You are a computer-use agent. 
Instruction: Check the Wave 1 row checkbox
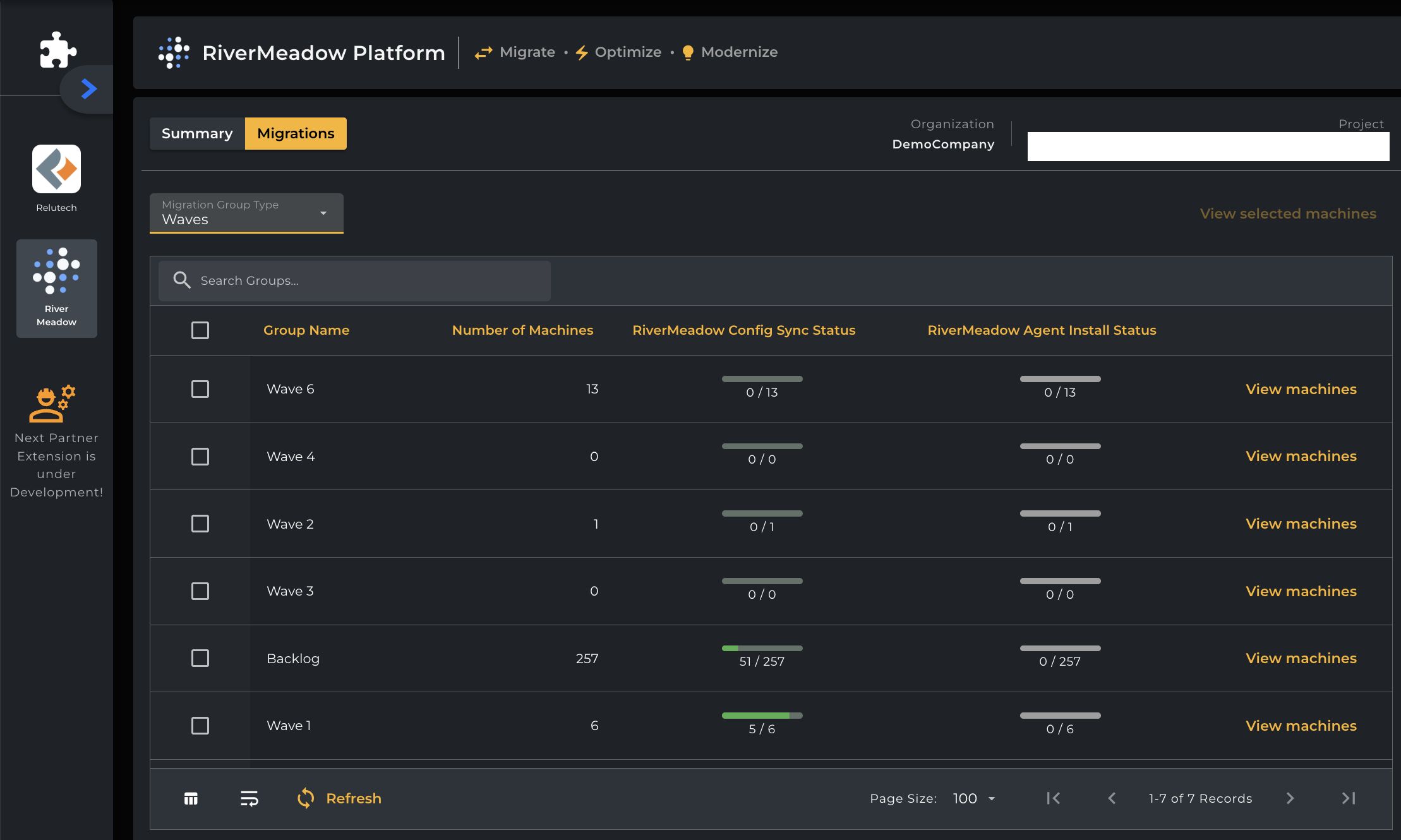pyautogui.click(x=200, y=726)
